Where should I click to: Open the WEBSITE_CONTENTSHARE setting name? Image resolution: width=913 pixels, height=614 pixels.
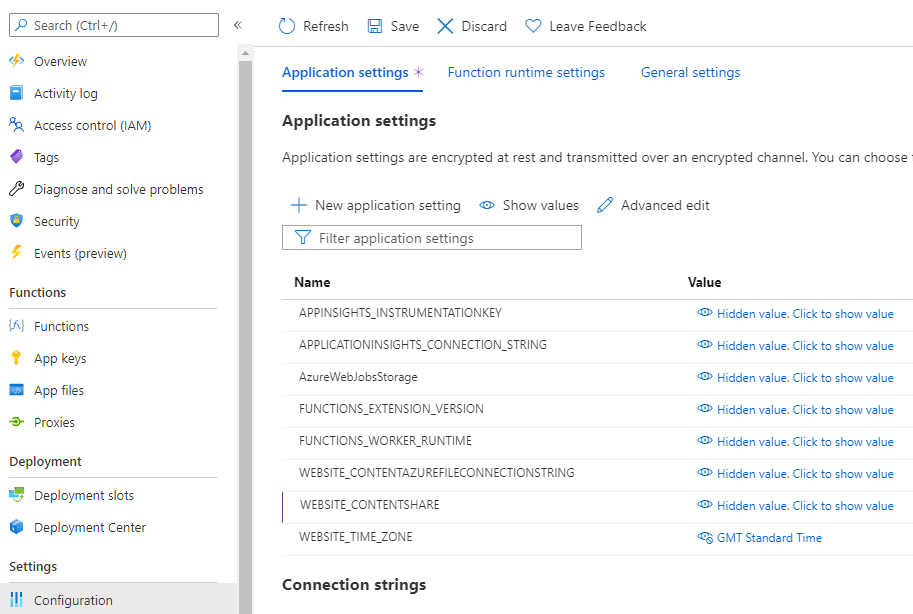point(369,505)
